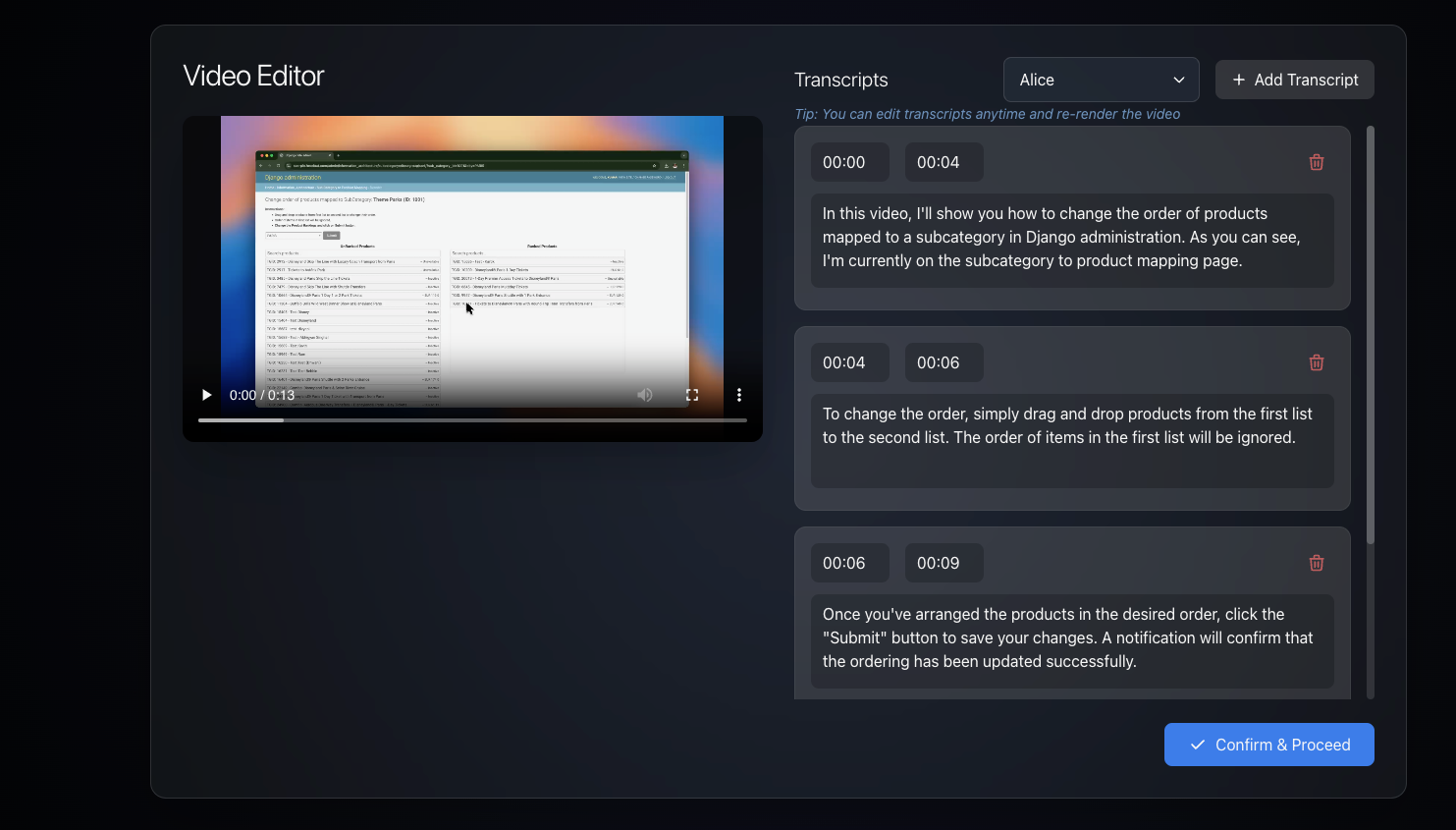This screenshot has height=830, width=1456.
Task: Click the plus icon on Add Transcript
Action: tap(1239, 80)
